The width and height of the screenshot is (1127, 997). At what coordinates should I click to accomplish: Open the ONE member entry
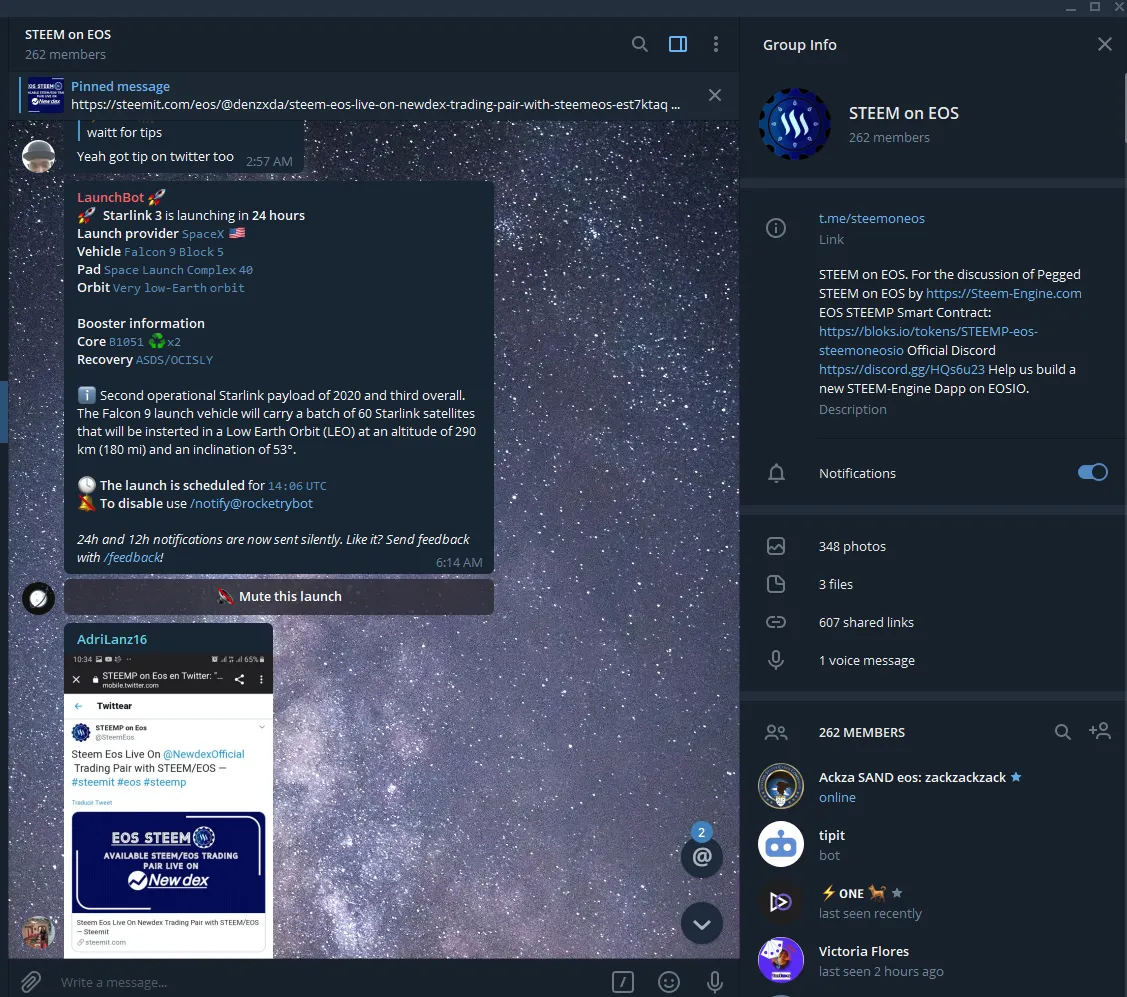tap(933, 903)
